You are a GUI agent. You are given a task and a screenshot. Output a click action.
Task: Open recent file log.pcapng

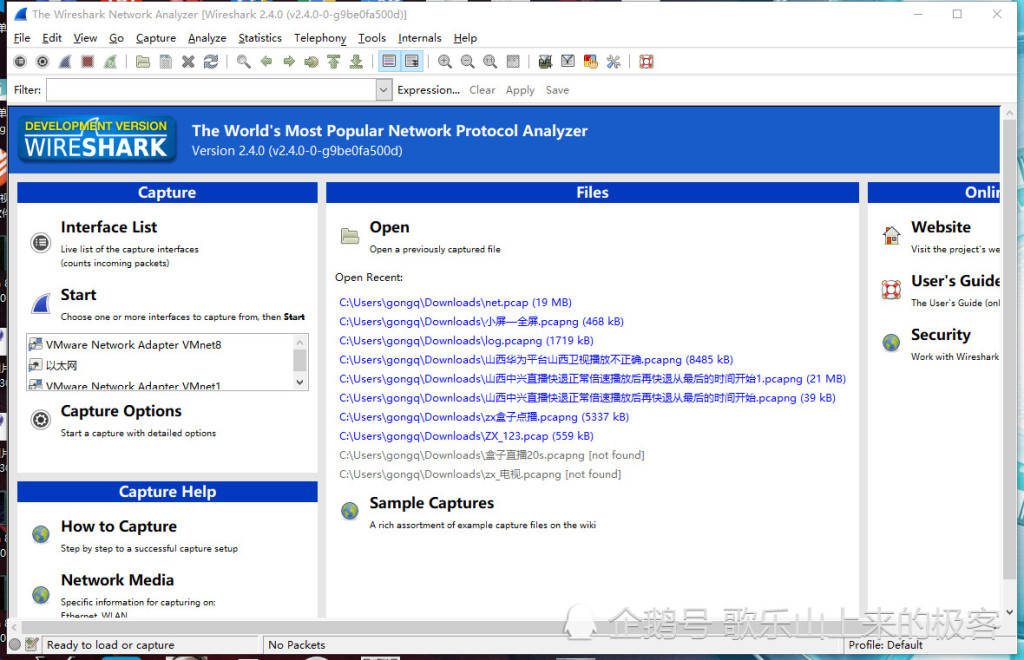click(x=466, y=341)
